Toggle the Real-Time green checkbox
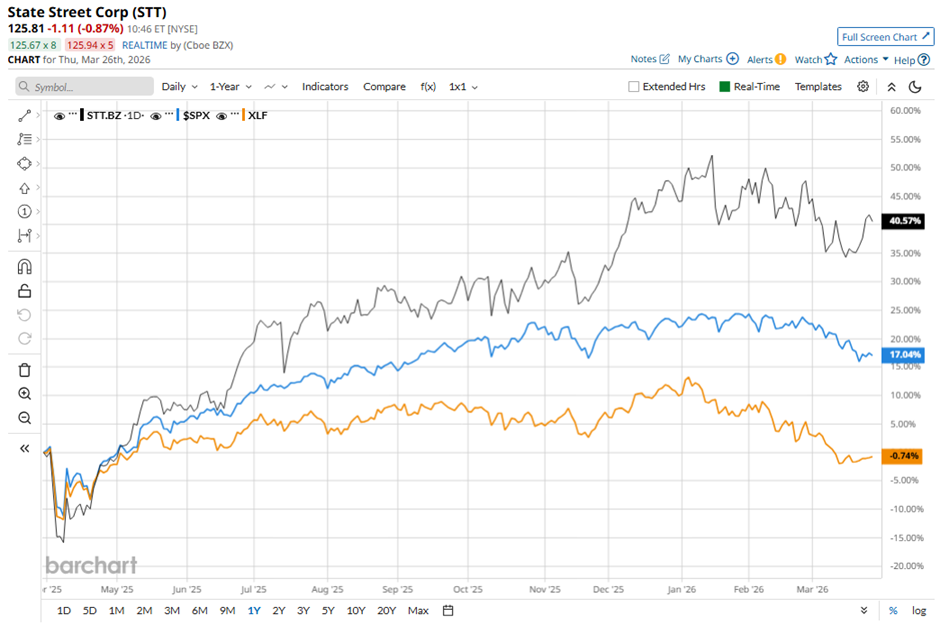940x625 pixels. (x=724, y=86)
